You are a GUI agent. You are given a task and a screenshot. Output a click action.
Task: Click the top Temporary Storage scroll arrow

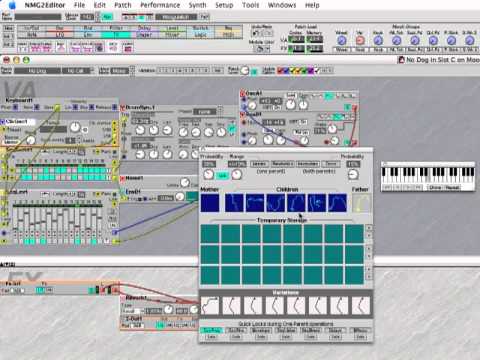[x=369, y=228]
